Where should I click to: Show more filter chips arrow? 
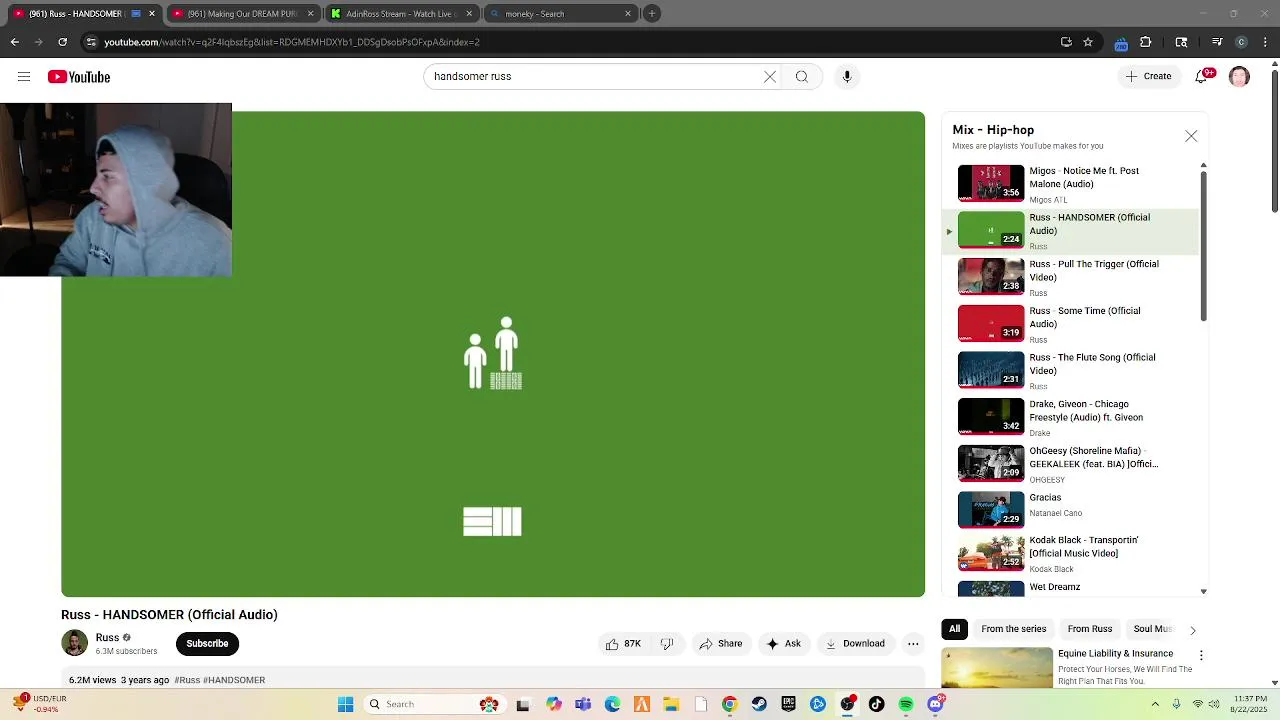coord(1192,630)
